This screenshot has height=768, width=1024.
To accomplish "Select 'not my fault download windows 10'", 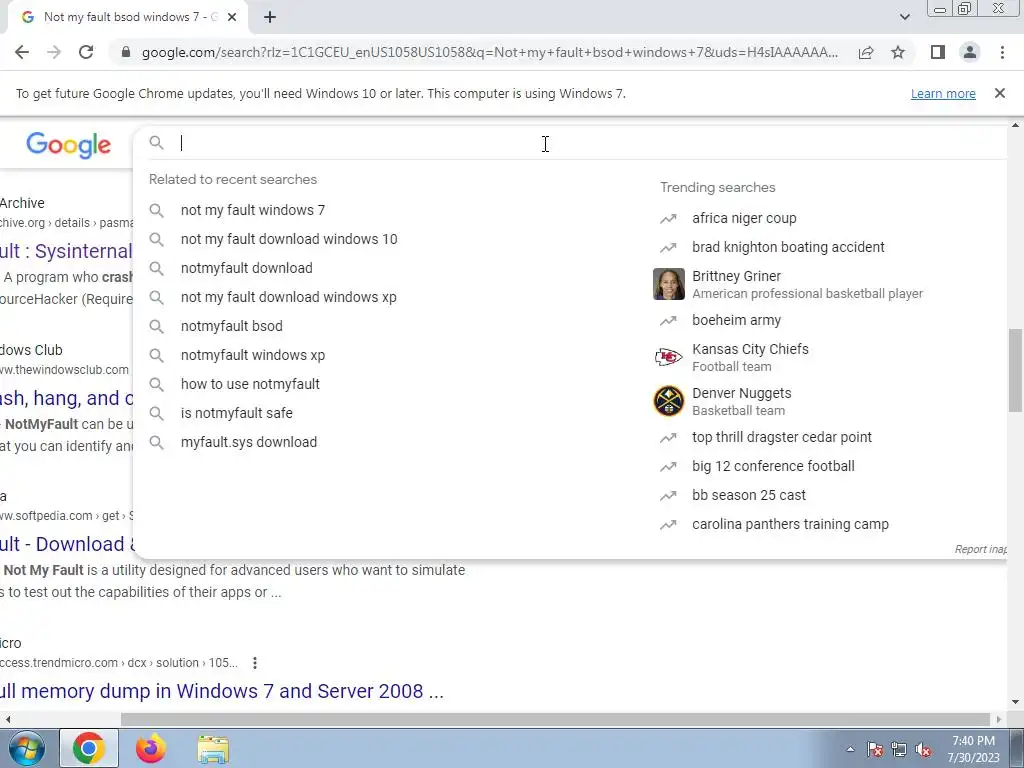I will (x=289, y=239).
